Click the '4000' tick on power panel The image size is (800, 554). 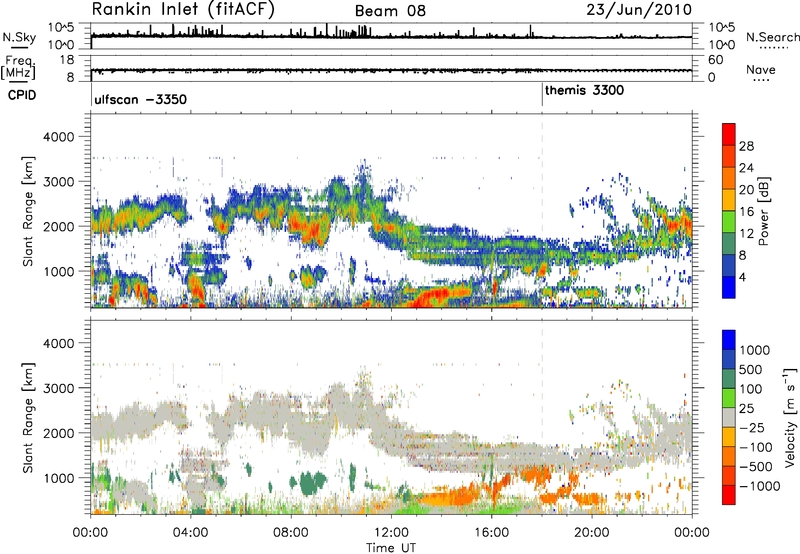click(x=58, y=137)
